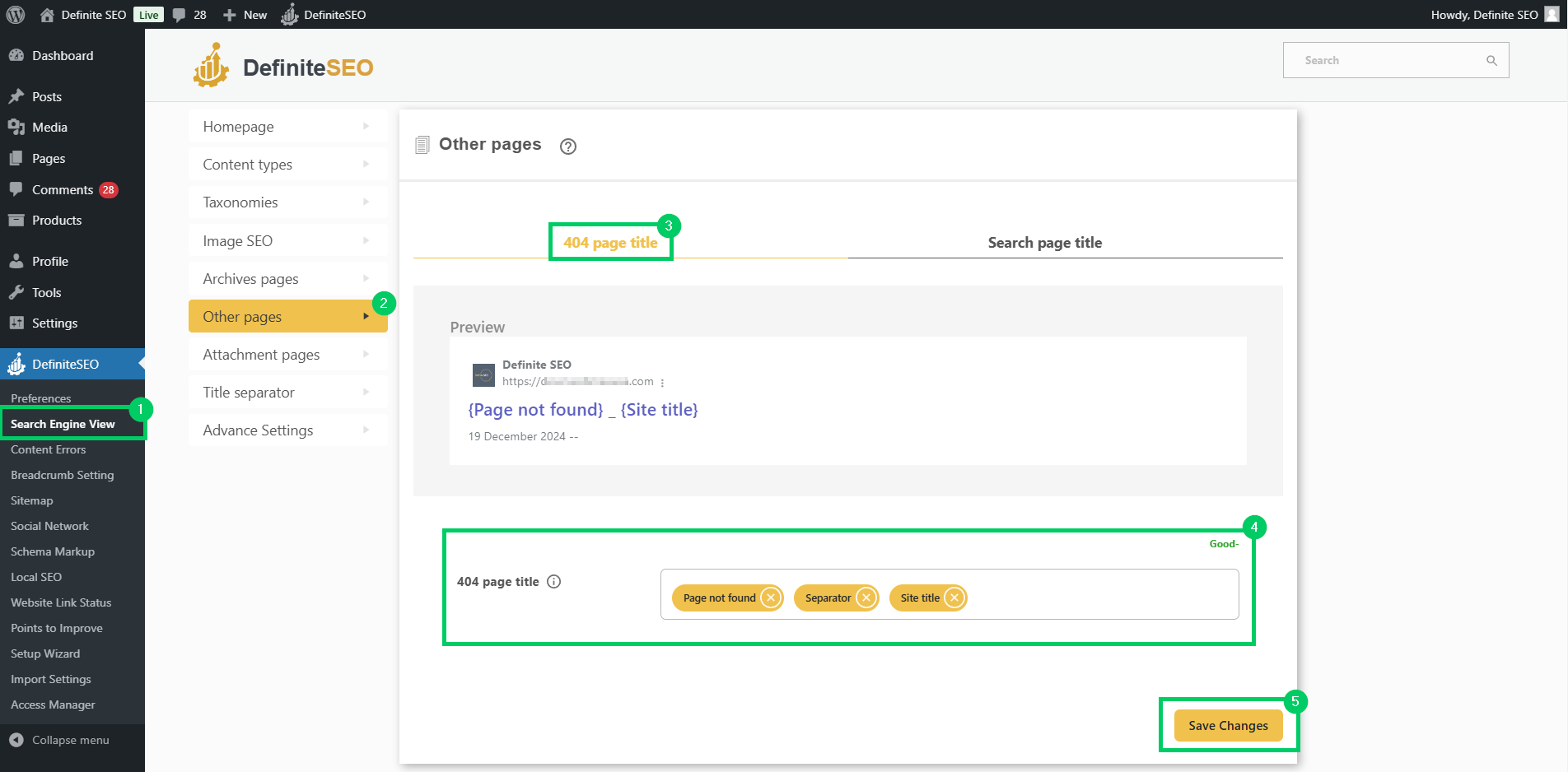Click the Profile person icon
This screenshot has width=1568, height=772.
[16, 261]
